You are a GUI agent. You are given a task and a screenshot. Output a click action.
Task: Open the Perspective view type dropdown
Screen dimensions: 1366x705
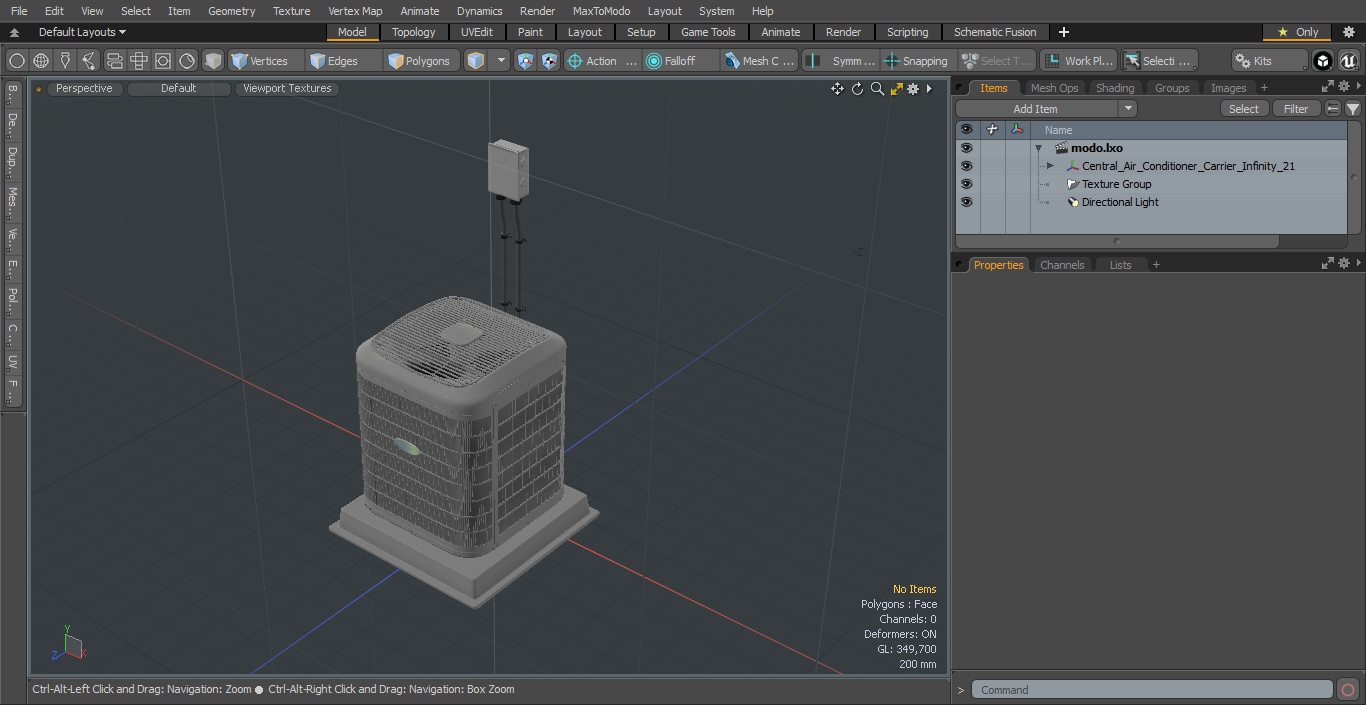point(84,88)
